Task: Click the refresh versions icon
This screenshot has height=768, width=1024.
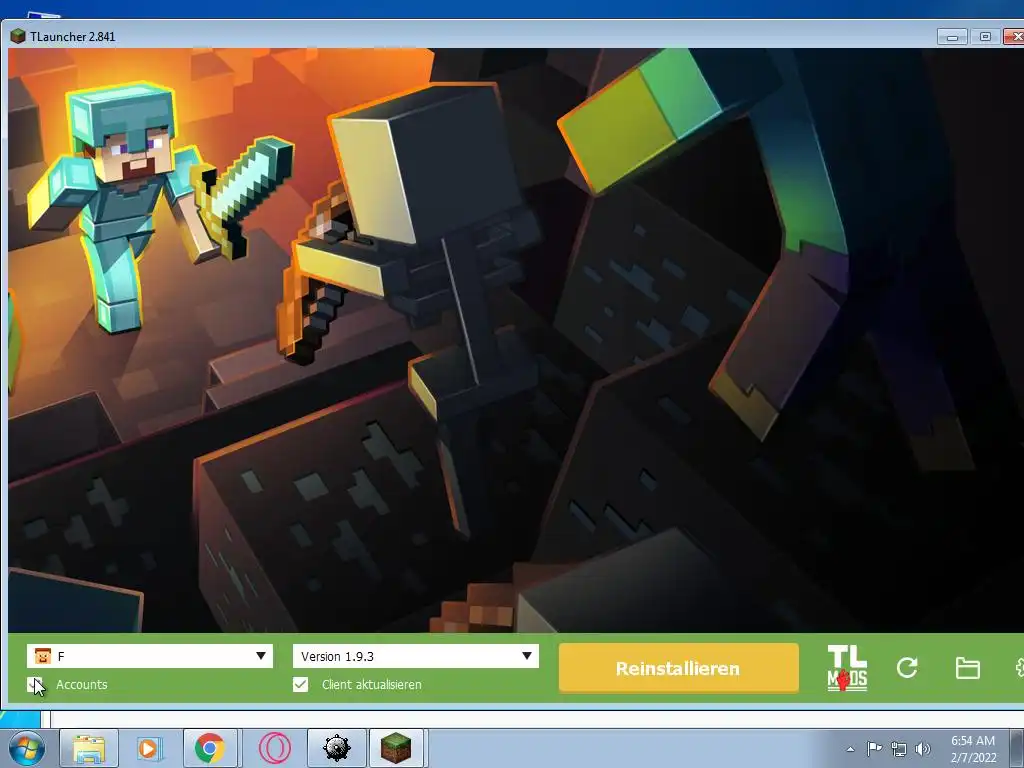Action: (x=907, y=667)
